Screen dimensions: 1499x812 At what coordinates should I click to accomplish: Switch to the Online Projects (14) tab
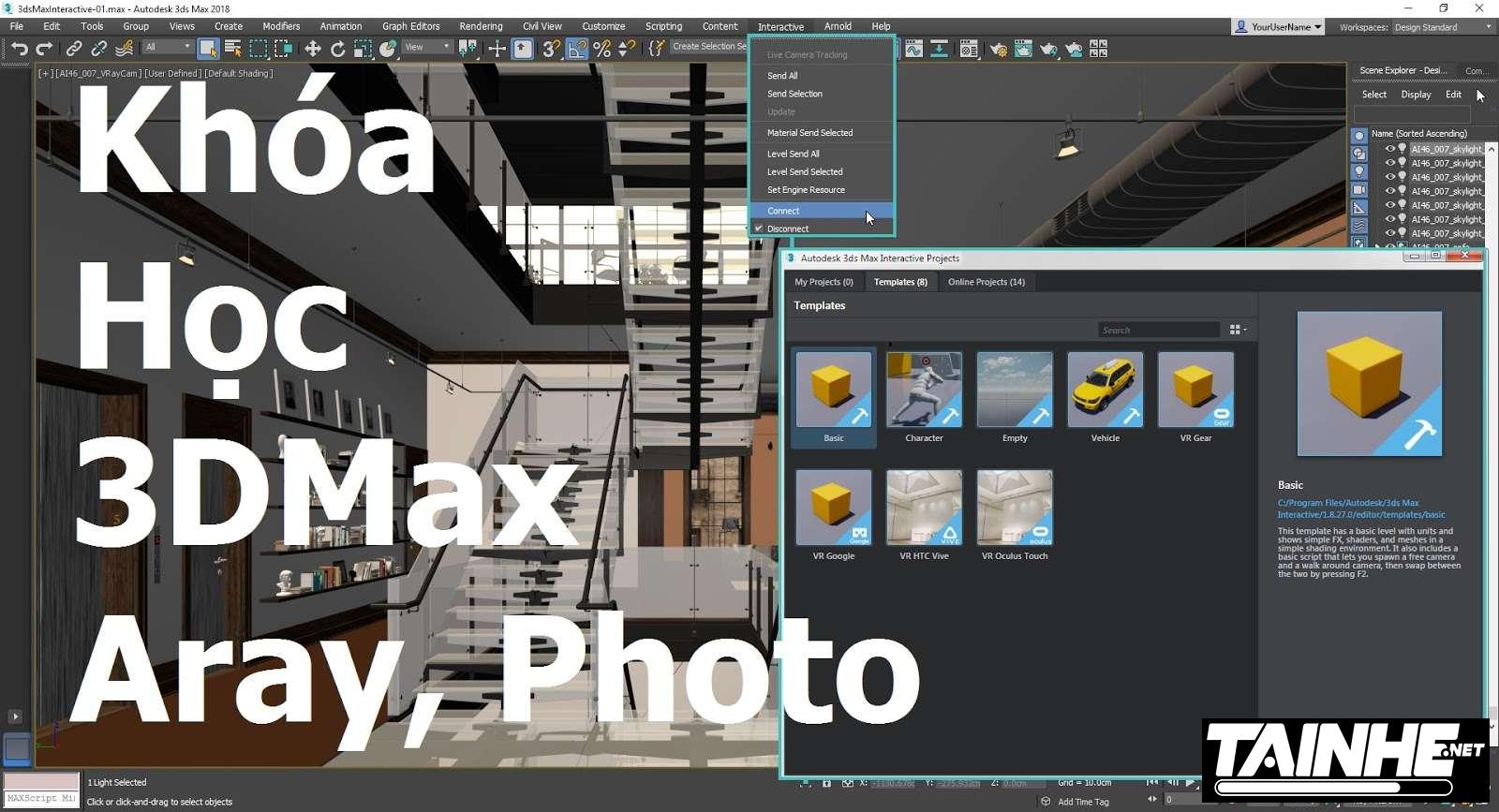pyautogui.click(x=986, y=282)
